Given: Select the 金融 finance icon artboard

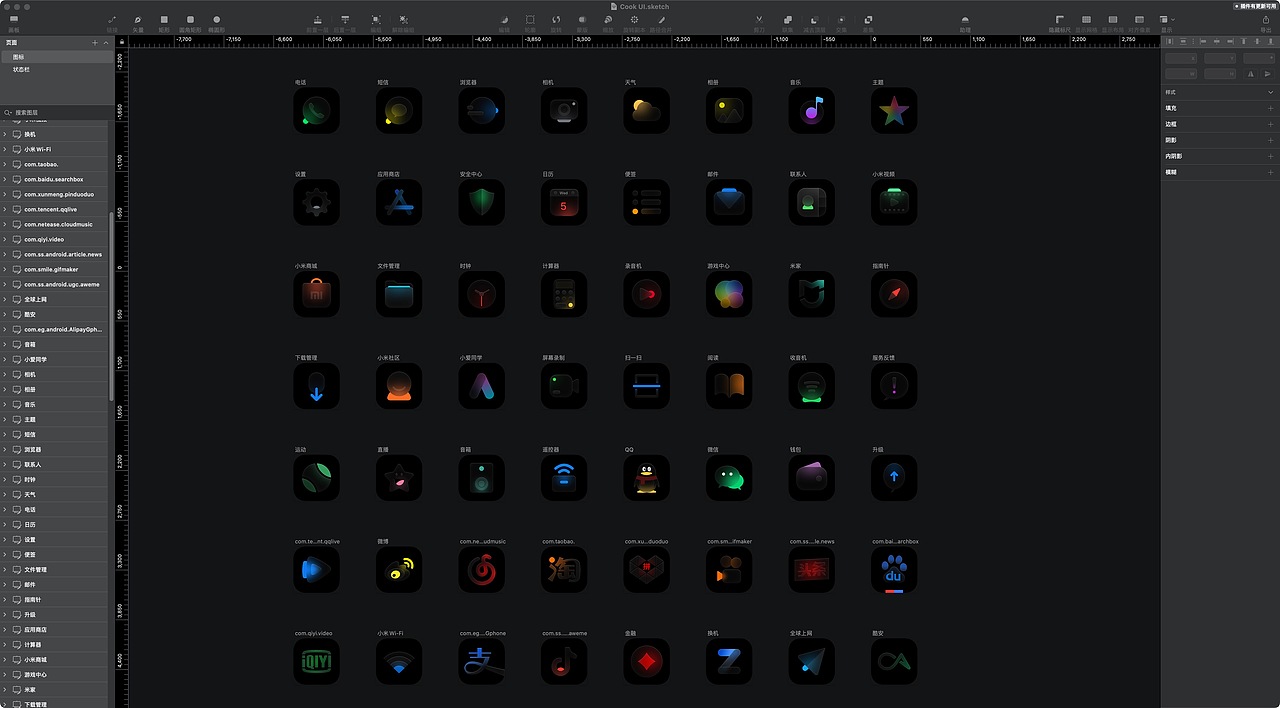Looking at the screenshot, I should coord(647,662).
